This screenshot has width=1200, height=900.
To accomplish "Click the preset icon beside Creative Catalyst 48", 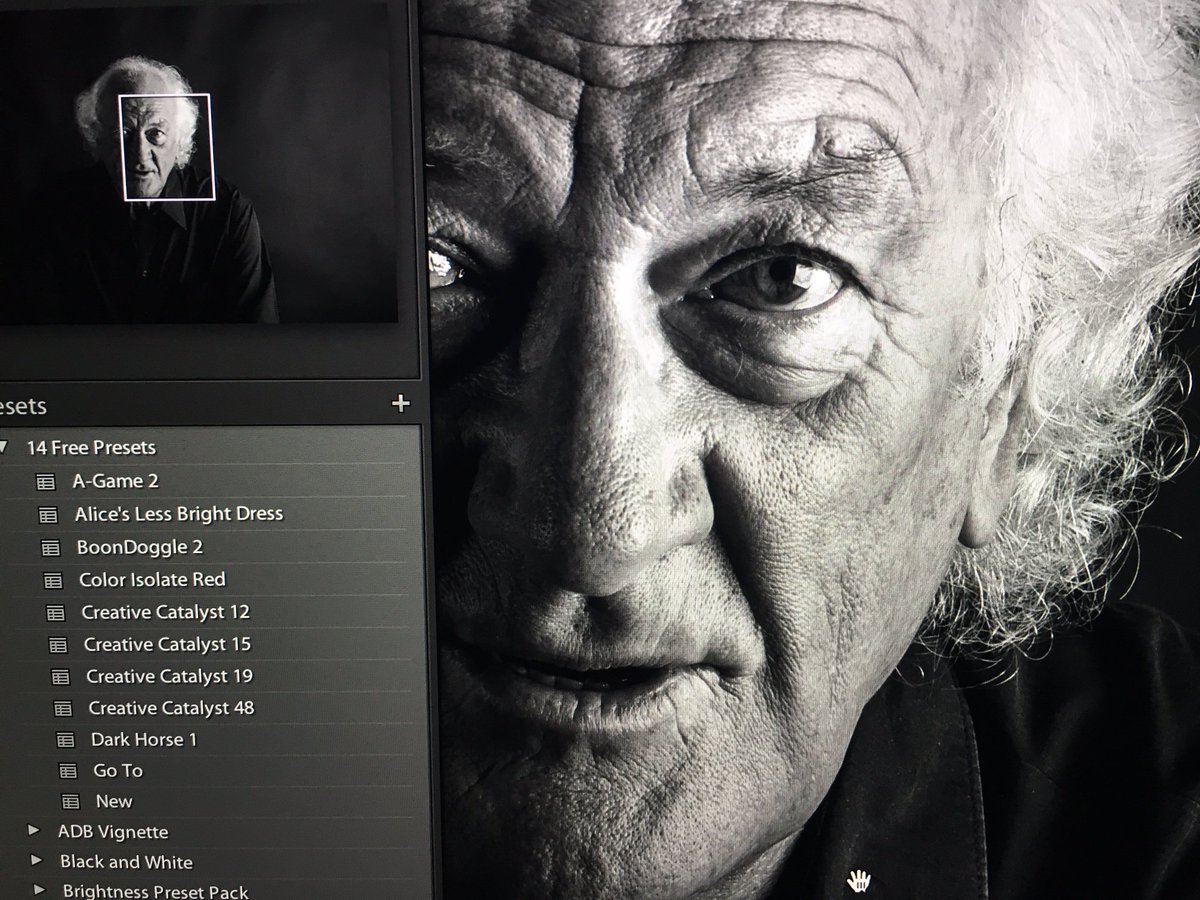I will click(x=63, y=708).
